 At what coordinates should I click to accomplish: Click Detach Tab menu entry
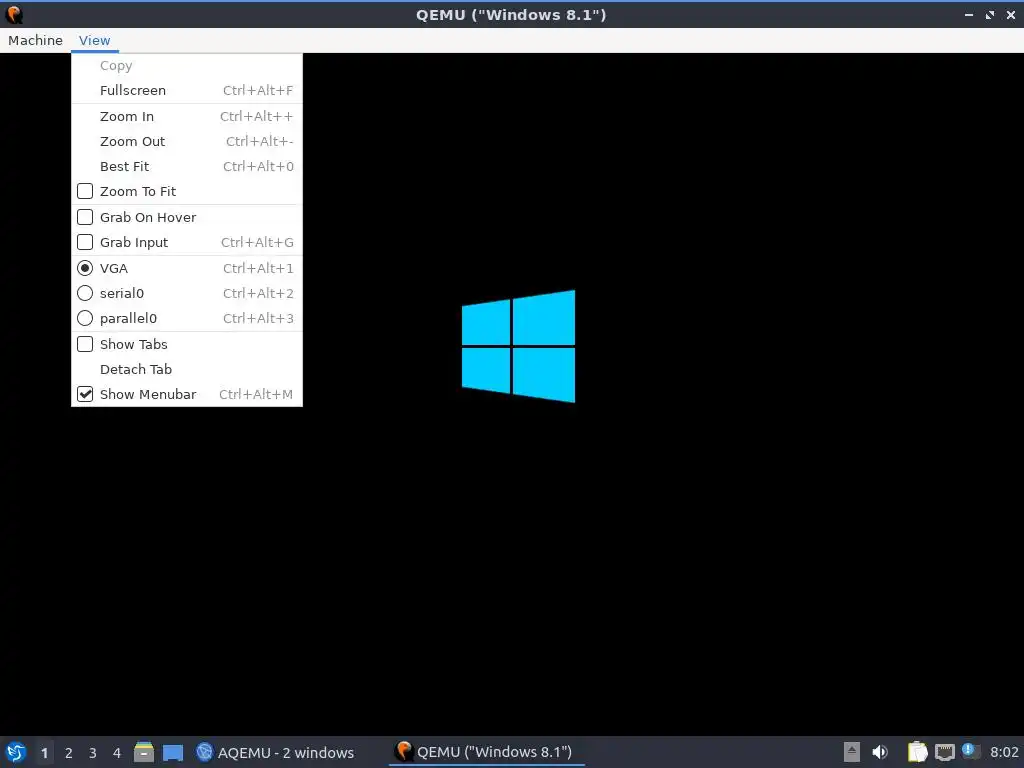tap(187, 369)
